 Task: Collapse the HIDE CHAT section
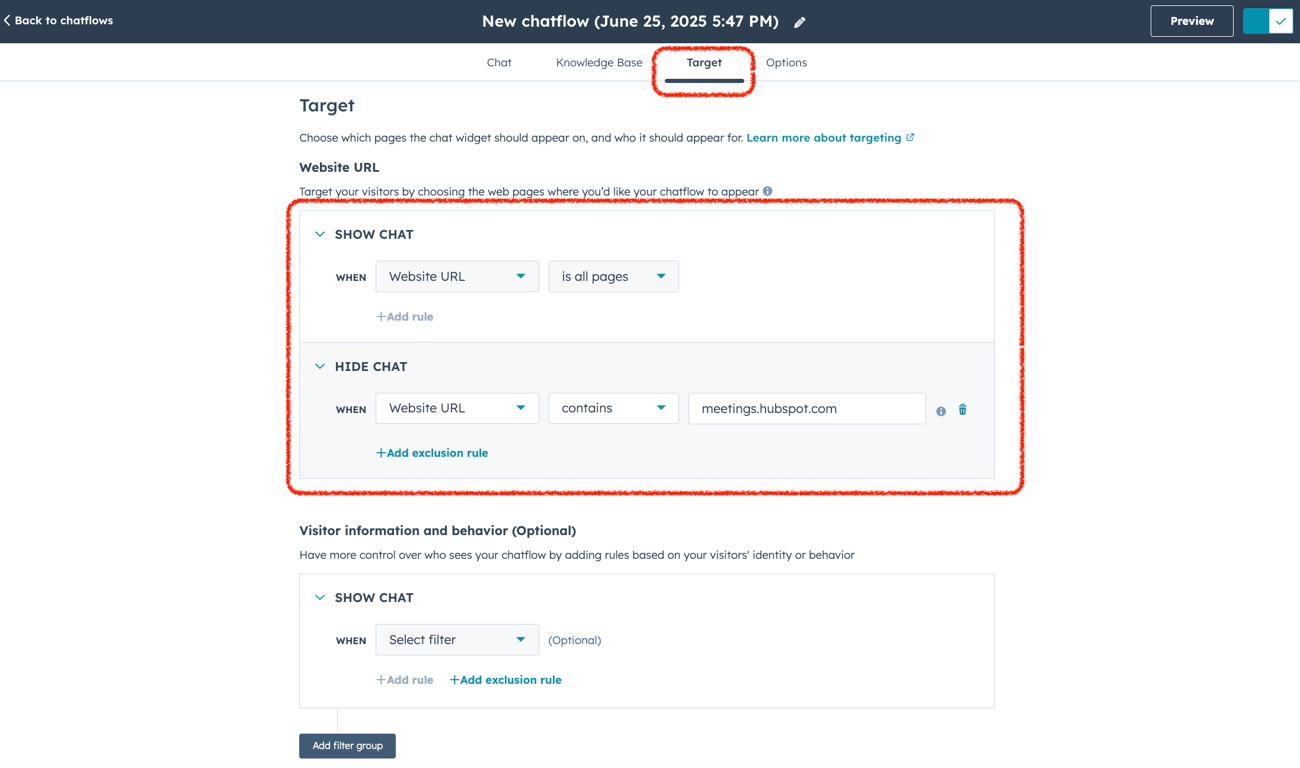[x=320, y=366]
